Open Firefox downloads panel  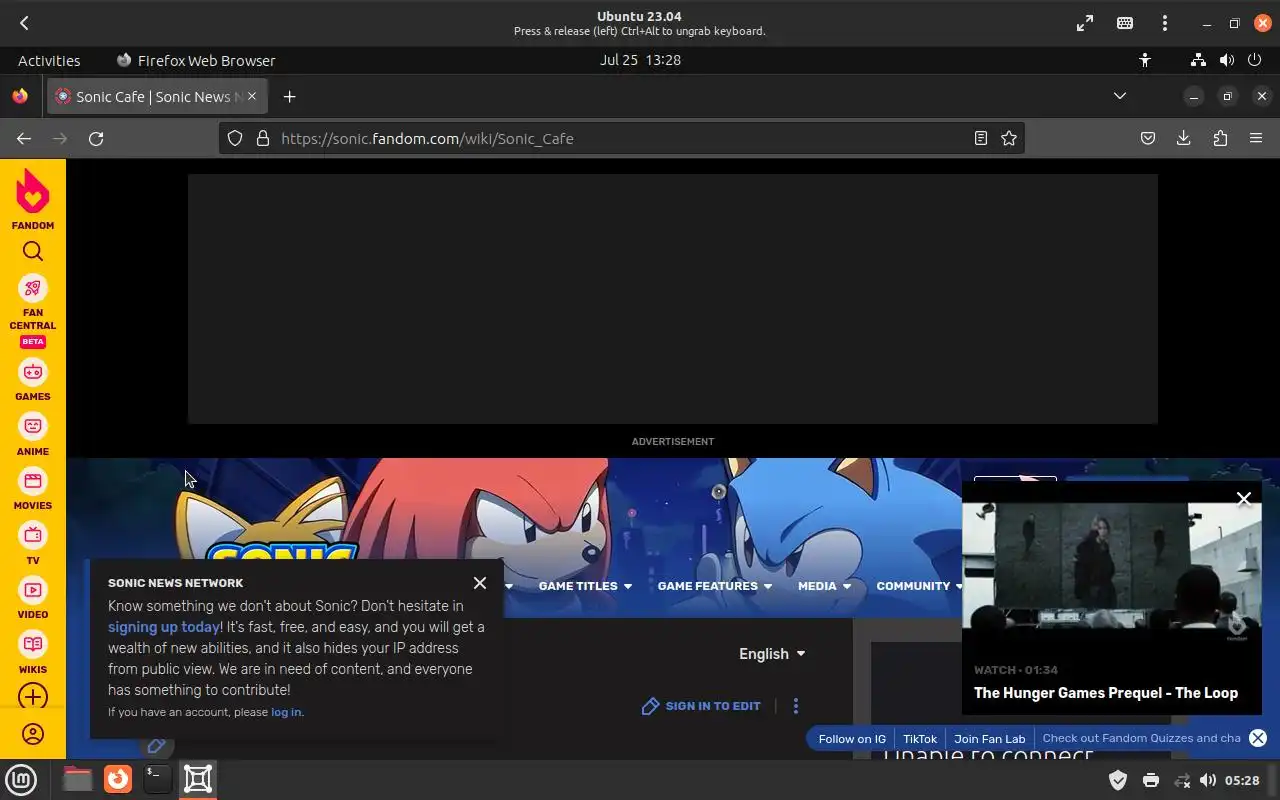[1184, 139]
